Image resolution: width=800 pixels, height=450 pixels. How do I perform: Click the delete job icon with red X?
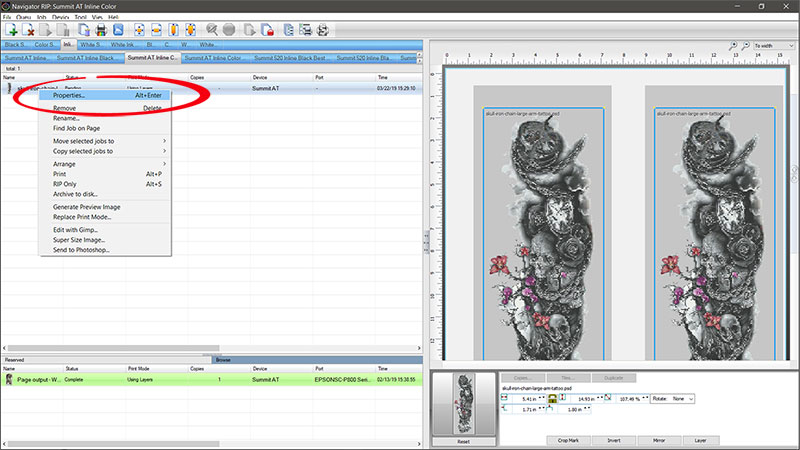29,30
